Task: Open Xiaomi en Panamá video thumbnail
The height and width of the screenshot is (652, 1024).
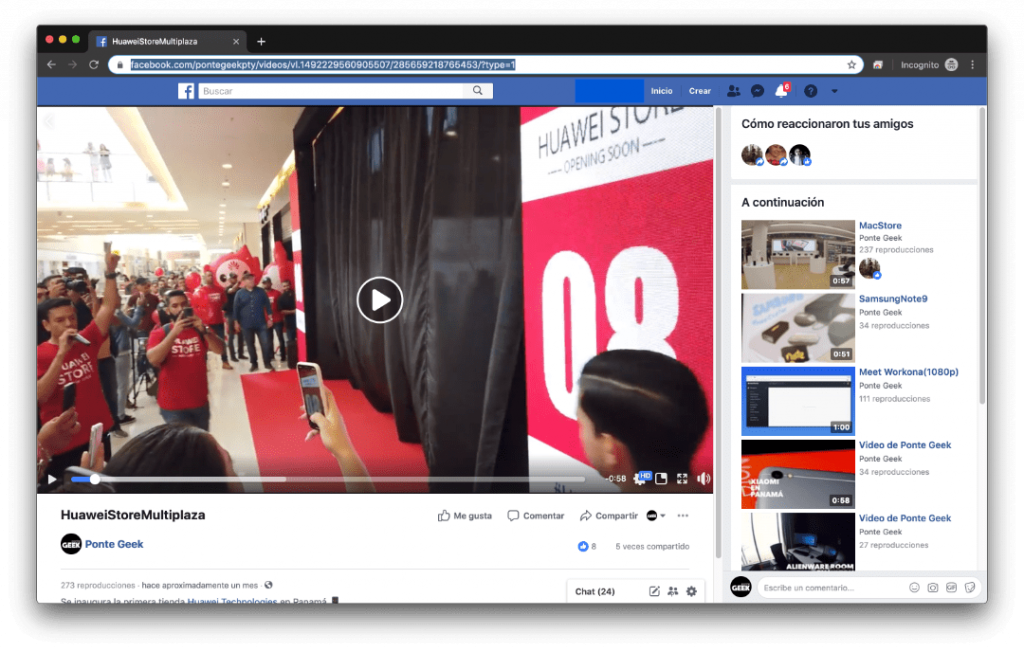Action: tap(797, 474)
